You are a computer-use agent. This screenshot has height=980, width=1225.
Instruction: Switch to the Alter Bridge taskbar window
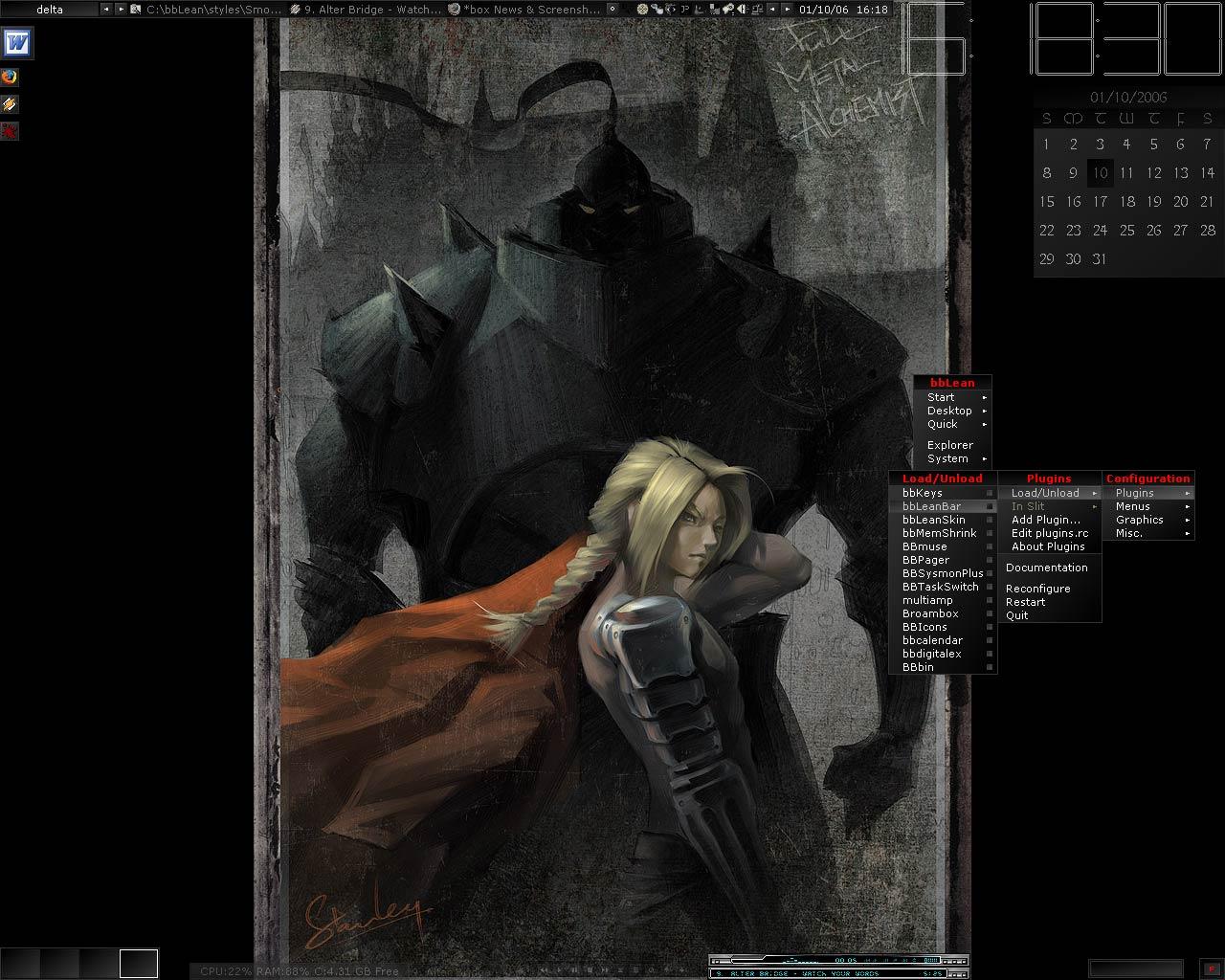coord(366,10)
